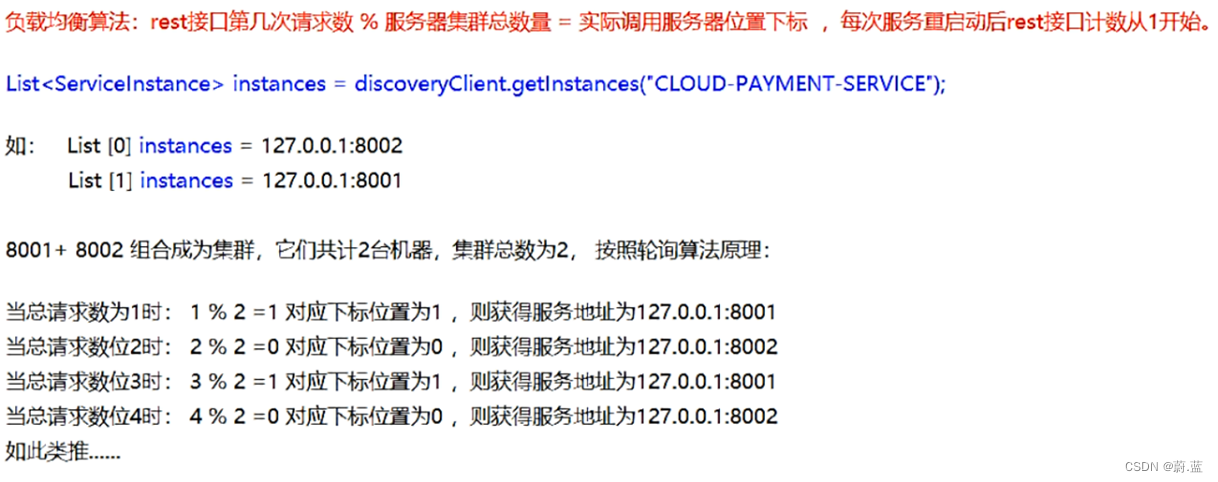Select the discoveryClient.getInstances code line
Image resolution: width=1218 pixels, height=482 pixels.
476,84
